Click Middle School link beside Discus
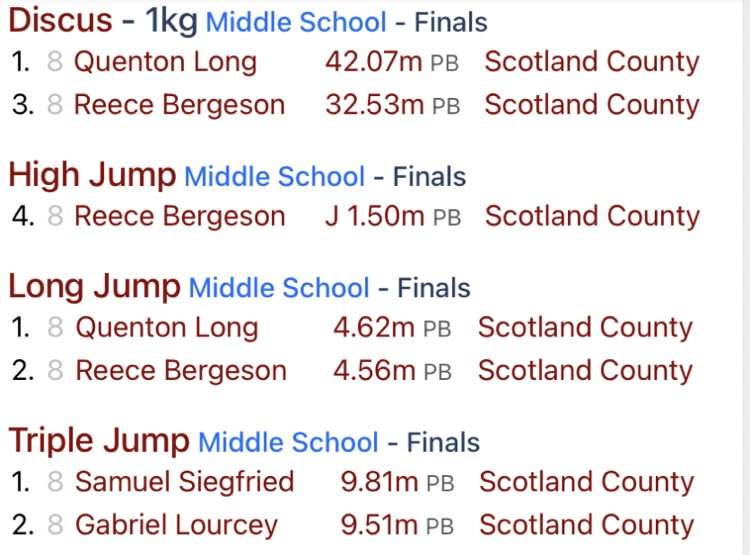Viewport: 750px width, 555px height. (296, 21)
